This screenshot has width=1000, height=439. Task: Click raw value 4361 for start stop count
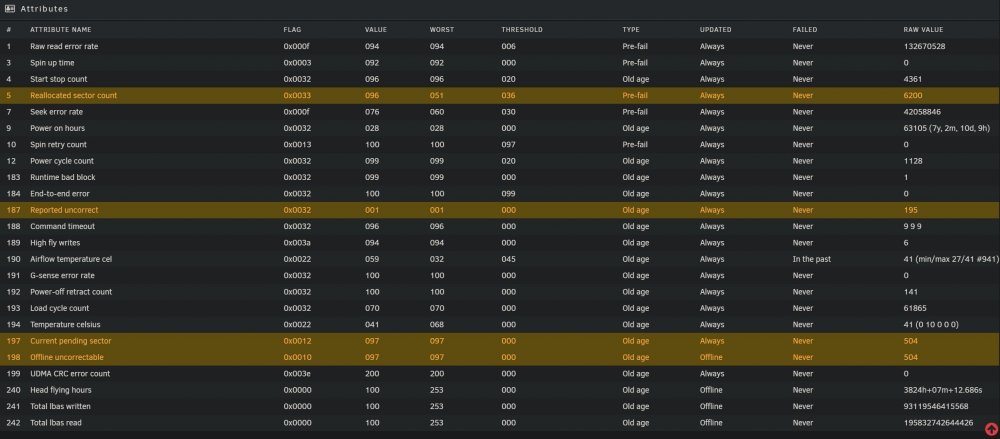pos(913,79)
